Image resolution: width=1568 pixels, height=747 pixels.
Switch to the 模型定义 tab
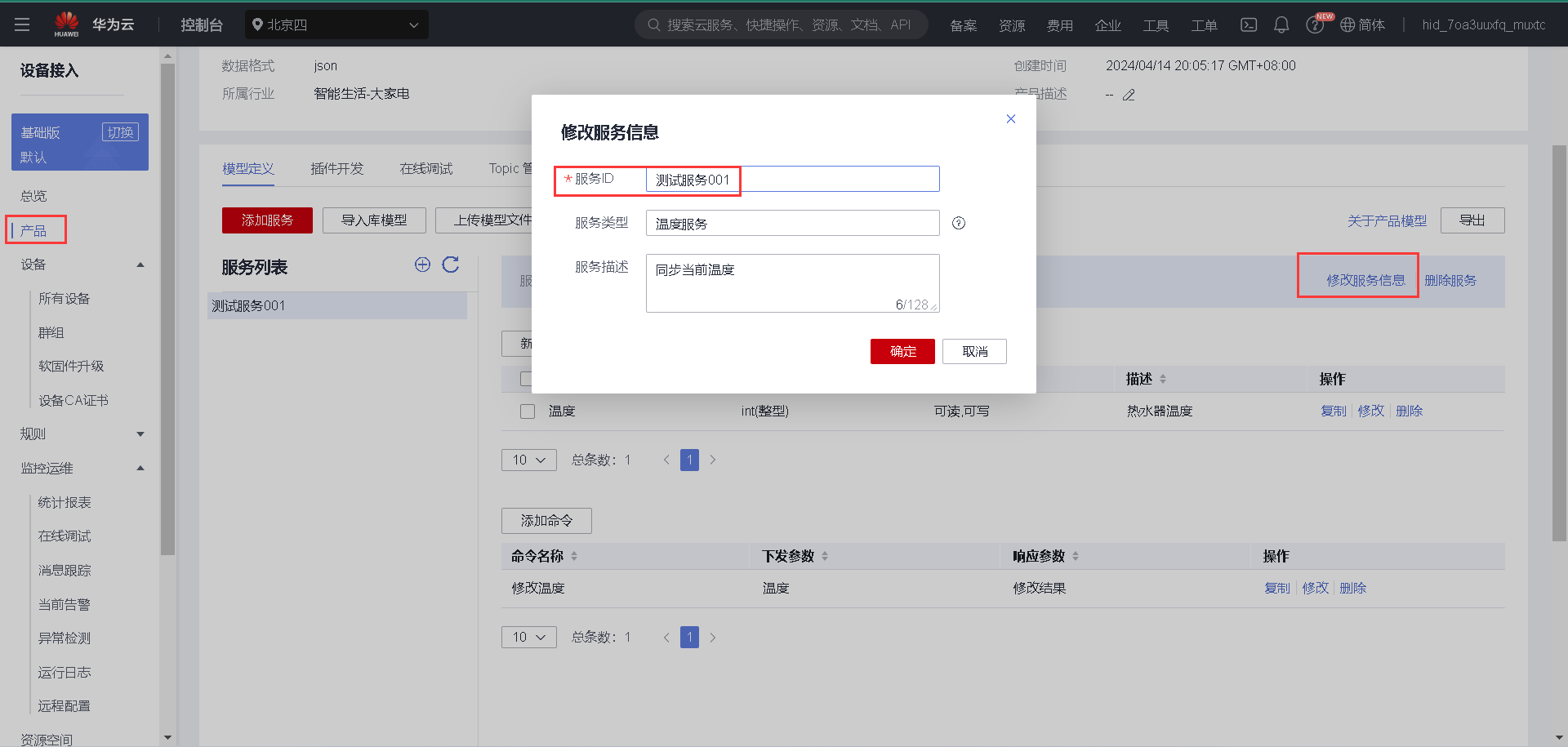pos(248,168)
